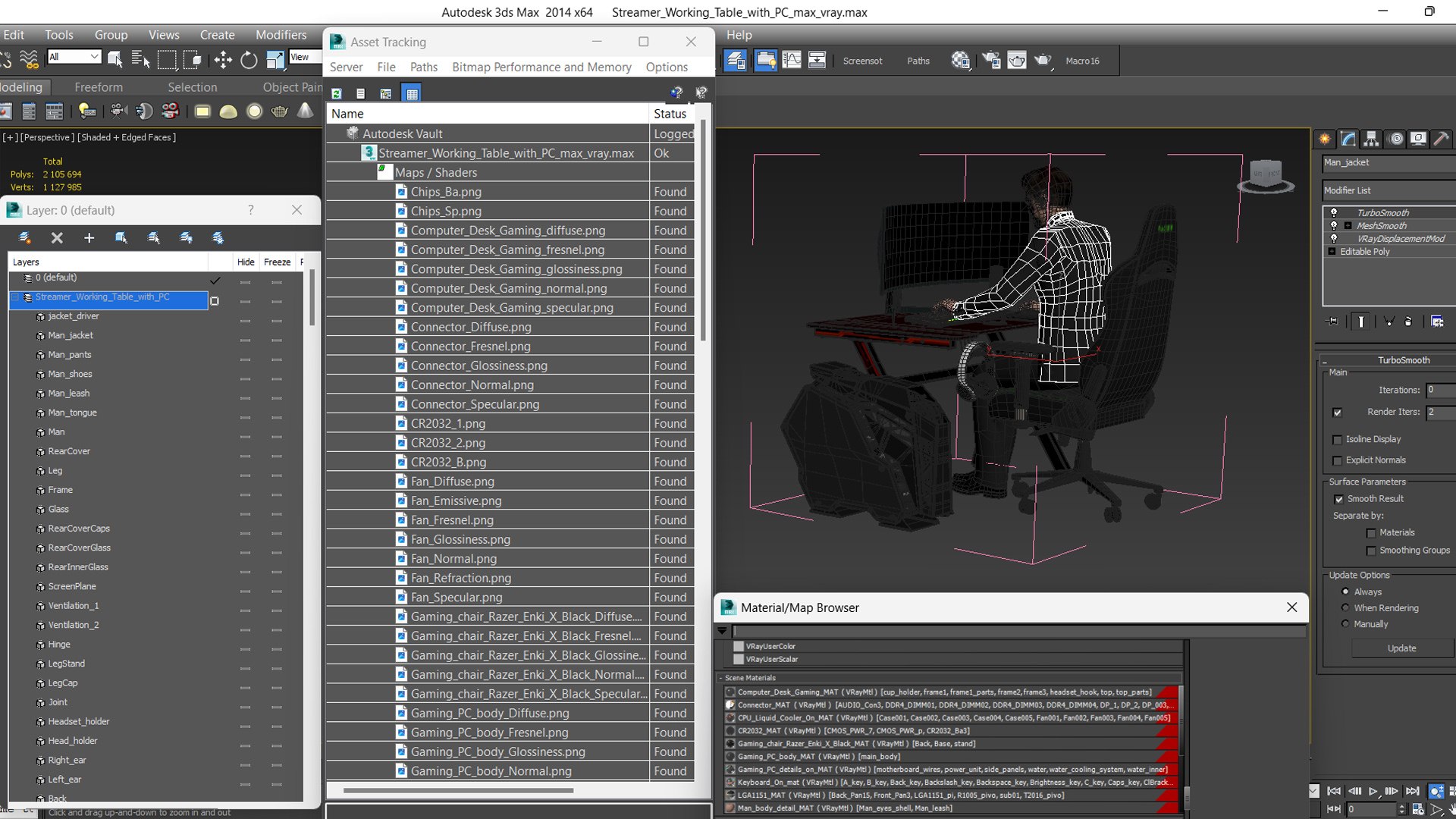Activate the Select and Scale tool
This screenshot has width=1456, height=819.
point(275,60)
